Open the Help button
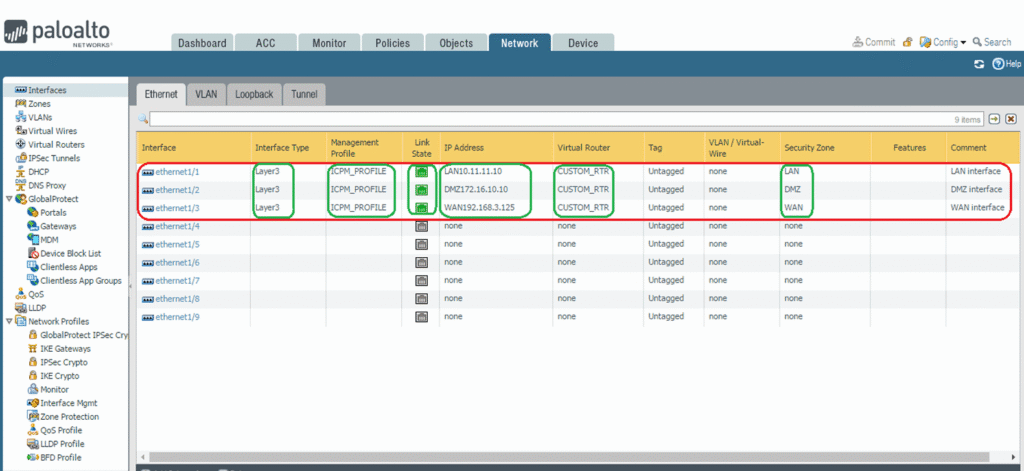The width and height of the screenshot is (1024, 471). [x=1006, y=64]
